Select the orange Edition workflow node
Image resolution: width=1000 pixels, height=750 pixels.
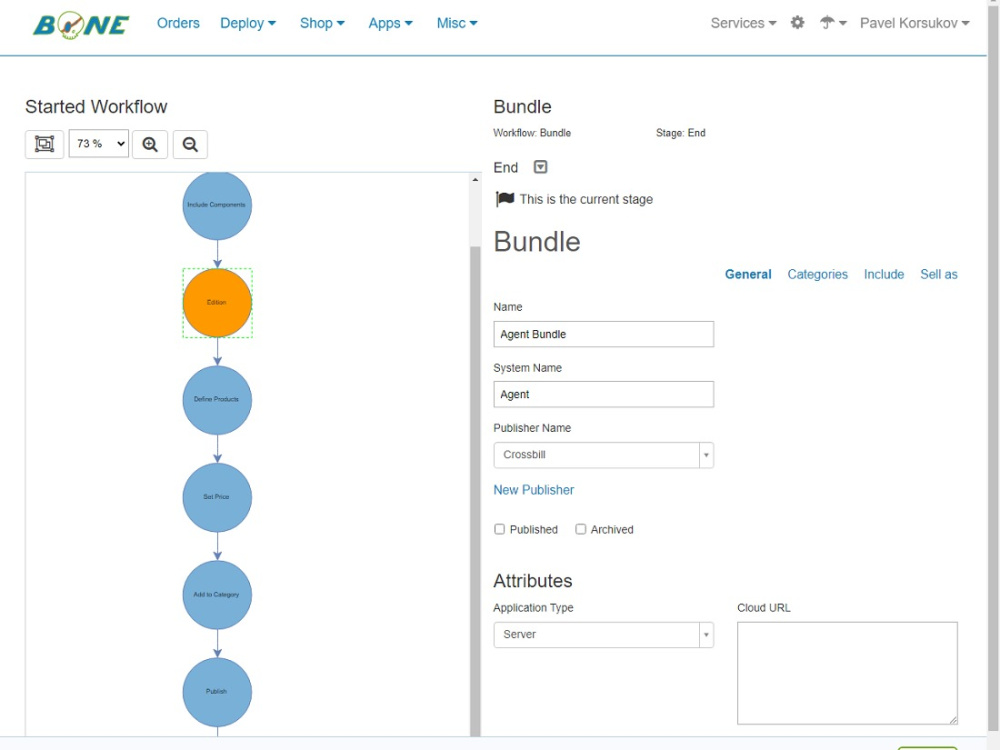[217, 303]
